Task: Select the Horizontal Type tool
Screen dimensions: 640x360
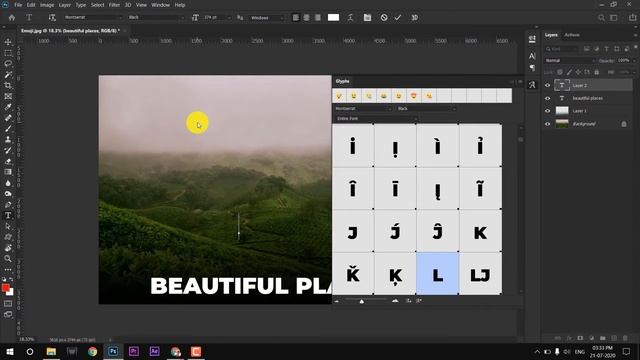Action: point(8,216)
